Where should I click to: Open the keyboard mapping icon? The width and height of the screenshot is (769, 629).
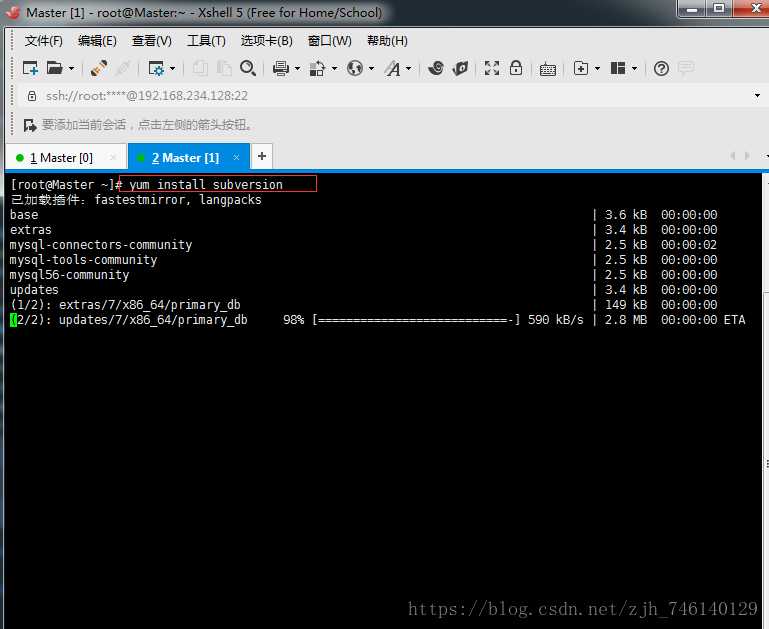[547, 70]
